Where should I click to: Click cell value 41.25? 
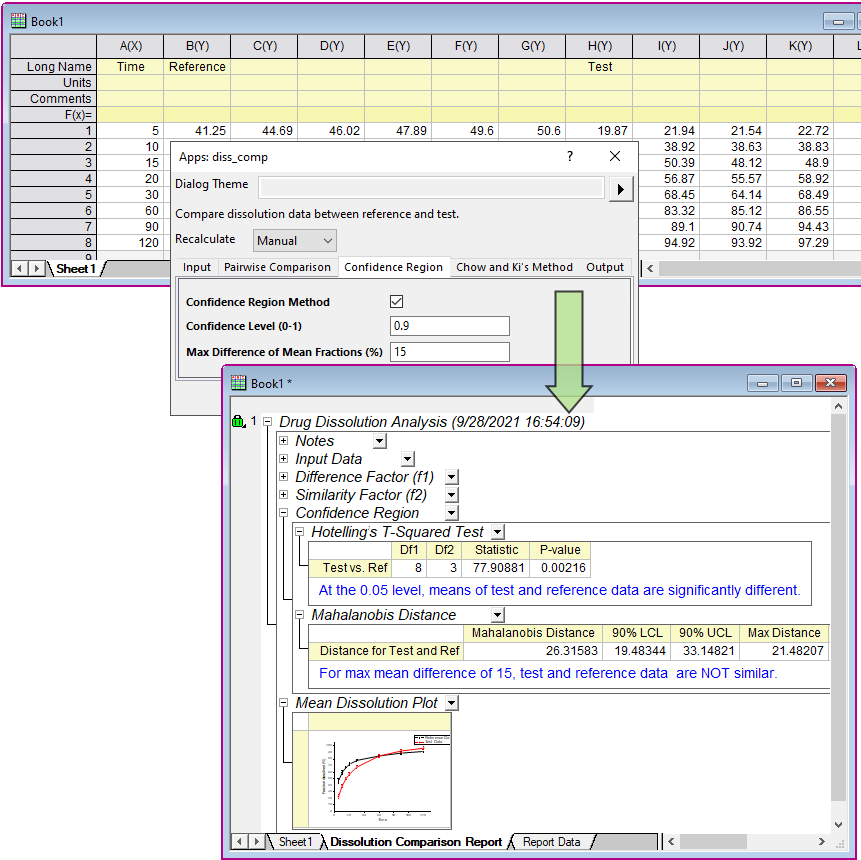(x=197, y=131)
